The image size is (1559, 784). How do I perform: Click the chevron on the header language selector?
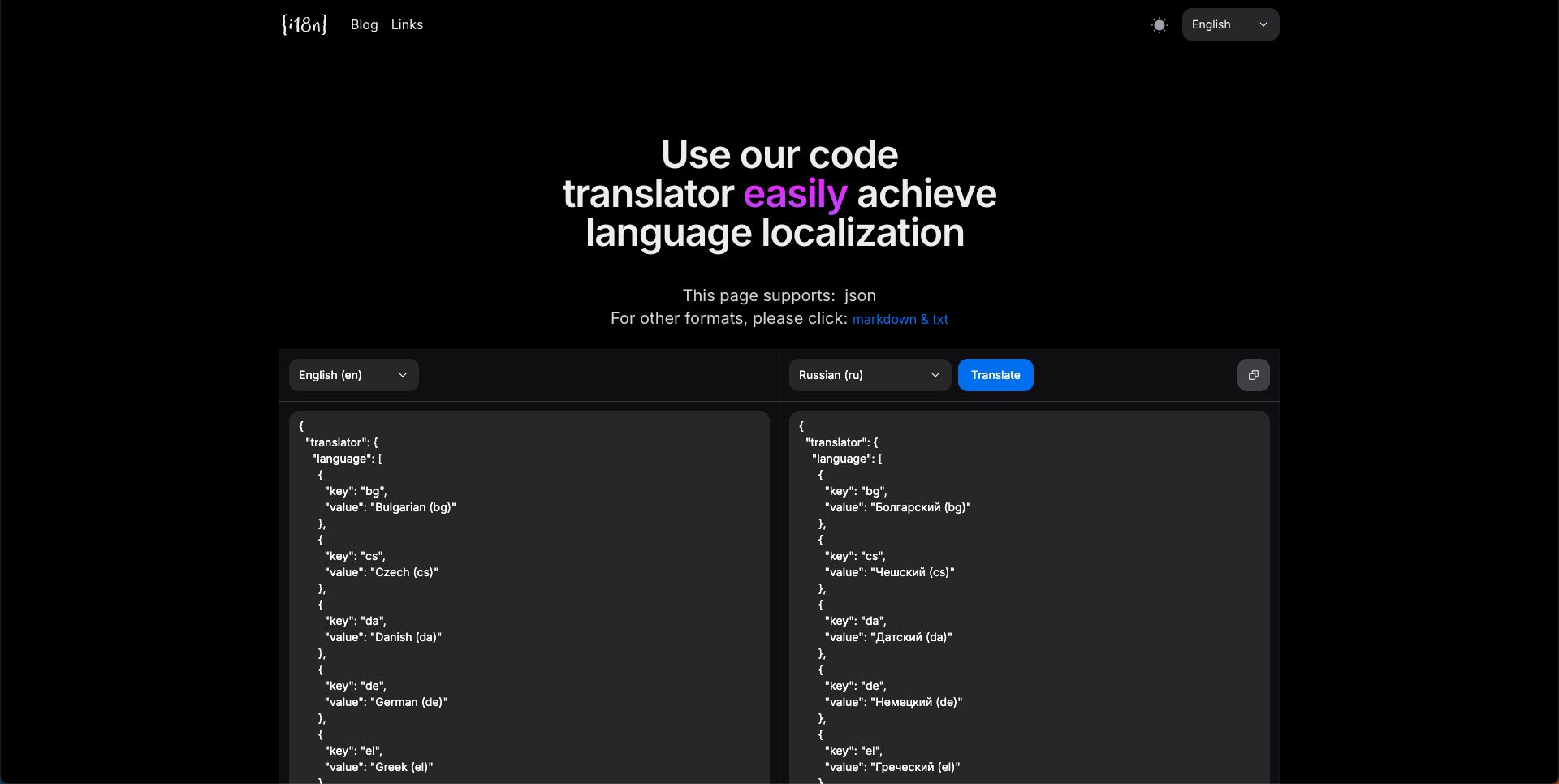click(1263, 24)
